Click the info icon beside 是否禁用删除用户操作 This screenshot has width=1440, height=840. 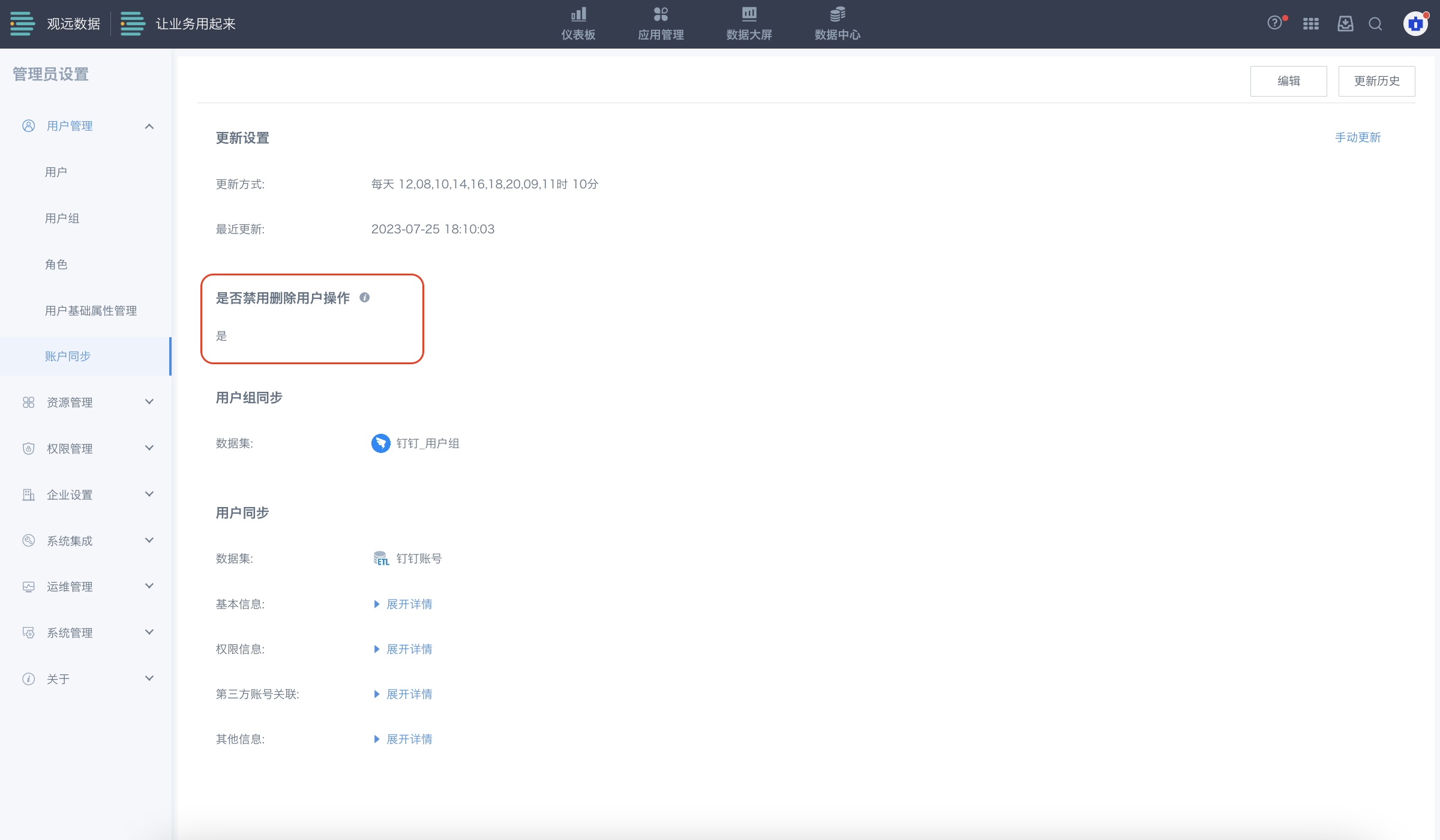coord(364,298)
